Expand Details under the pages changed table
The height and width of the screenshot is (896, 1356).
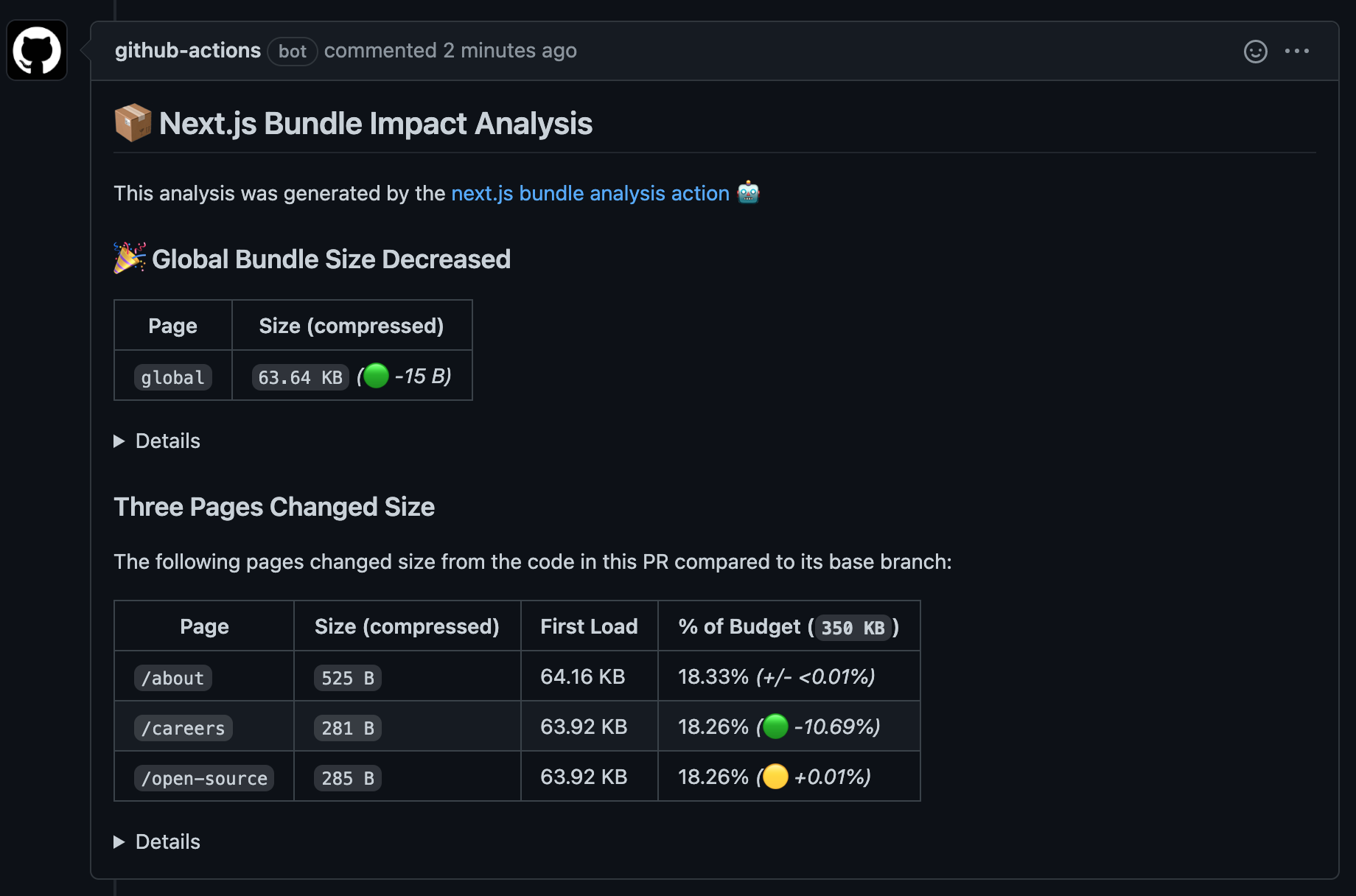click(x=157, y=841)
